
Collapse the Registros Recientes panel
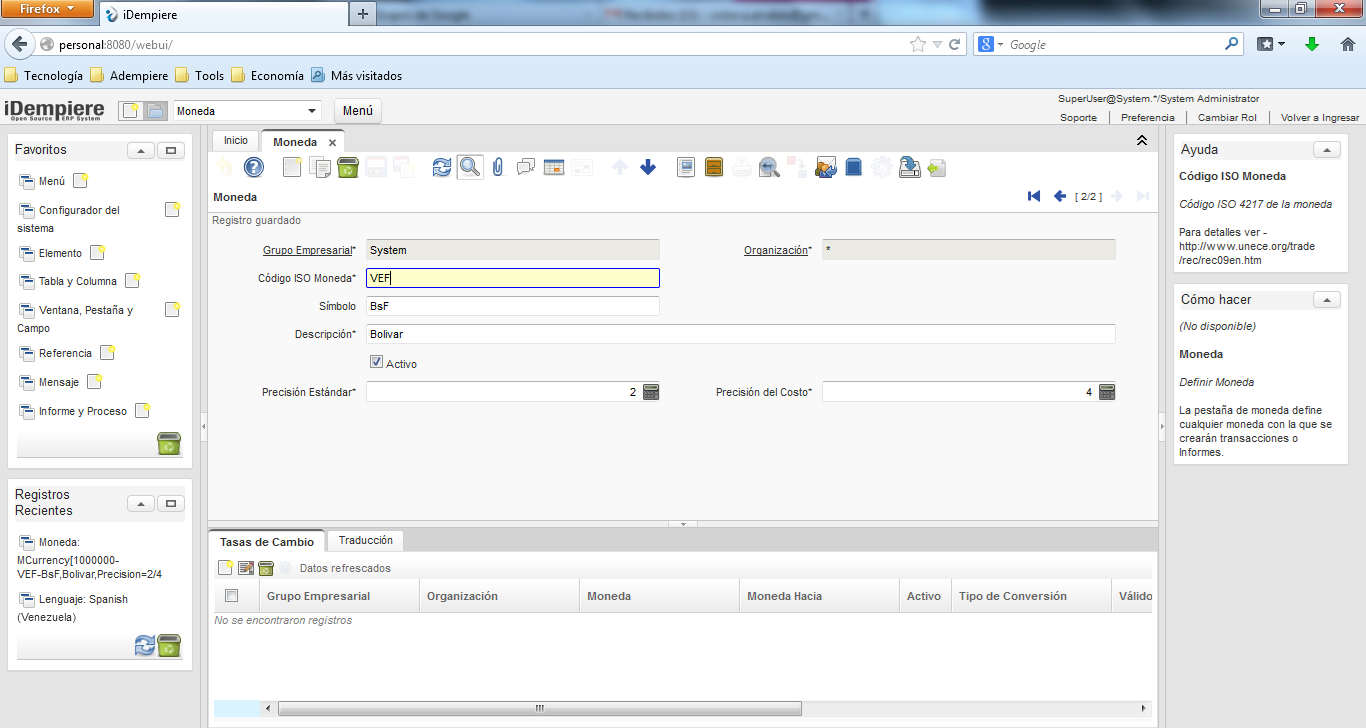pyautogui.click(x=141, y=504)
